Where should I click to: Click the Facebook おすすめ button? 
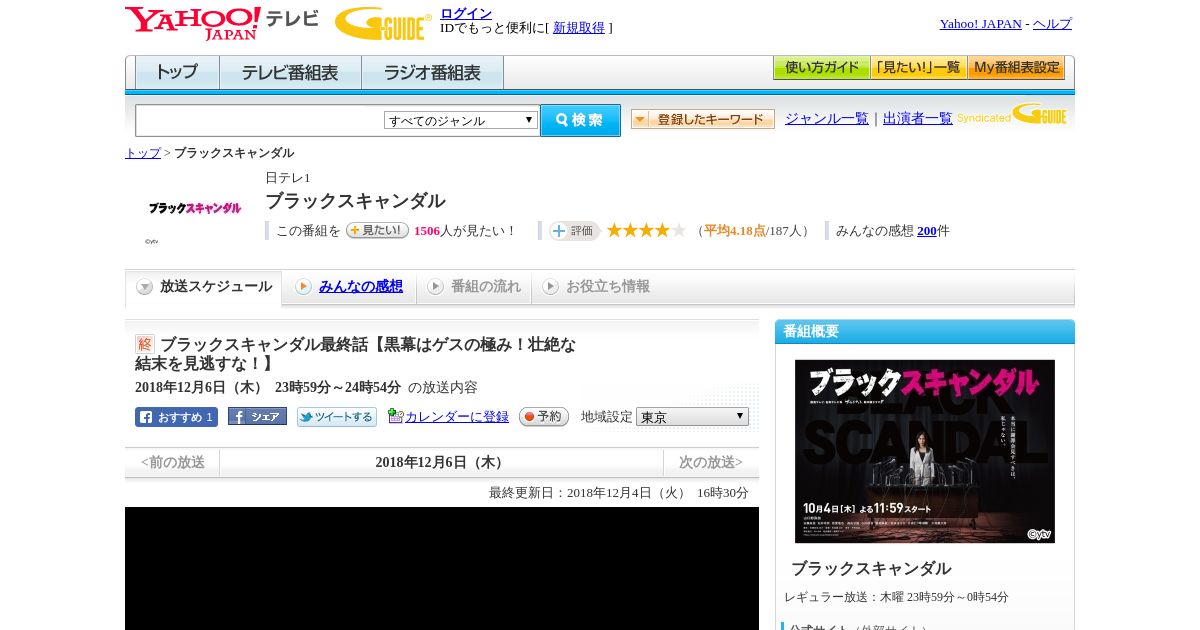[x=176, y=417]
